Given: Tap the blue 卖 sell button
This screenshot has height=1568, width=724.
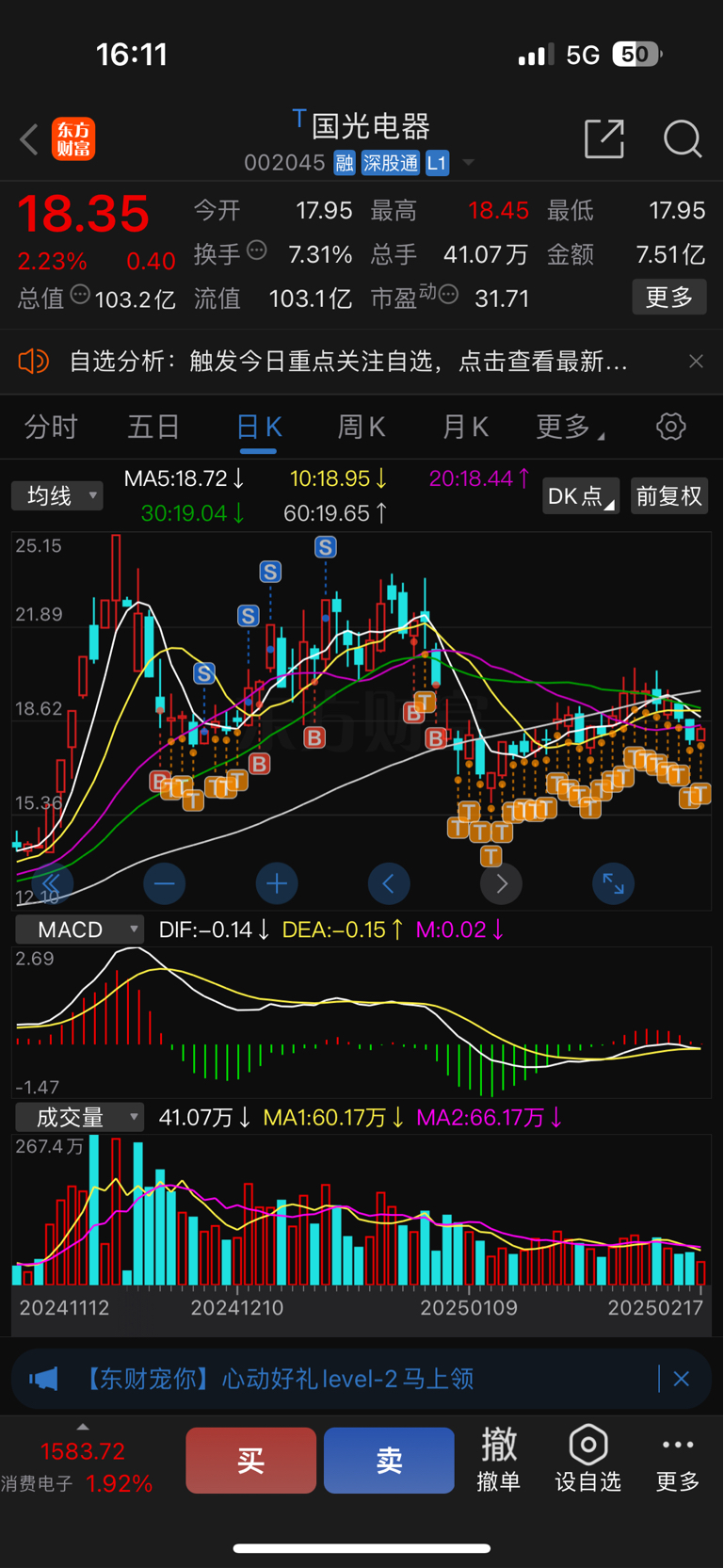Looking at the screenshot, I should [x=389, y=1461].
